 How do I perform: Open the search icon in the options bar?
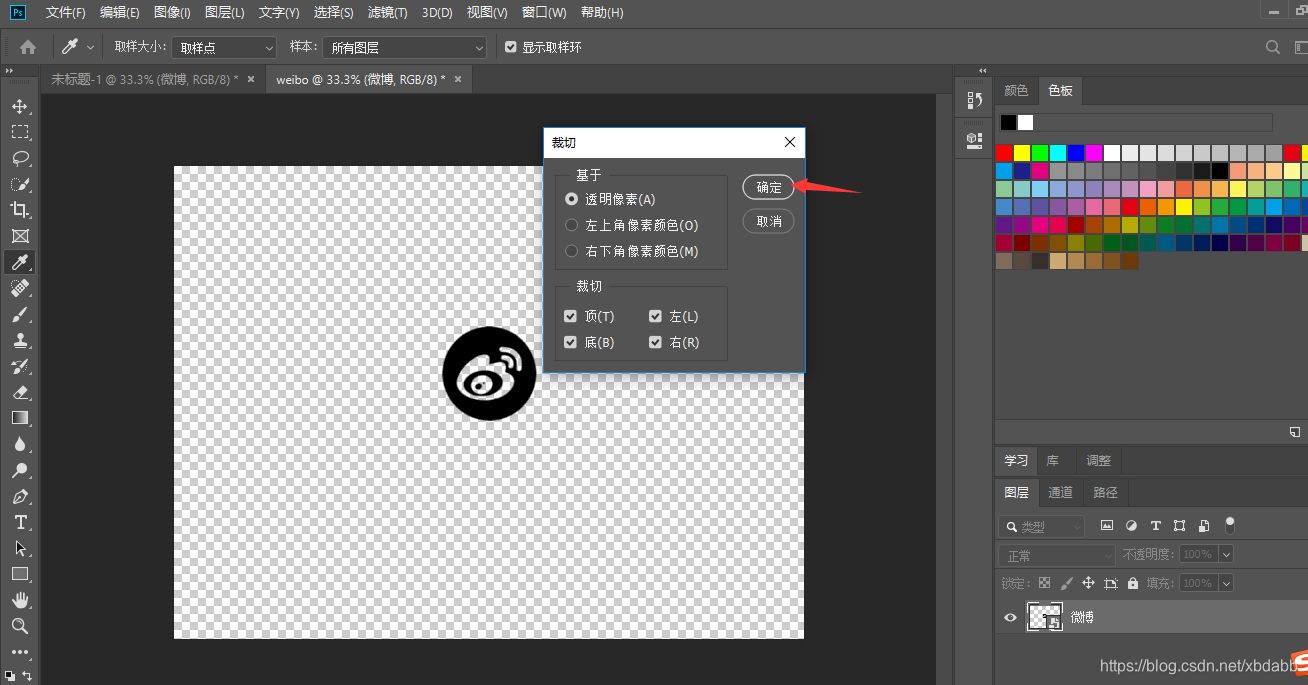(x=1273, y=47)
